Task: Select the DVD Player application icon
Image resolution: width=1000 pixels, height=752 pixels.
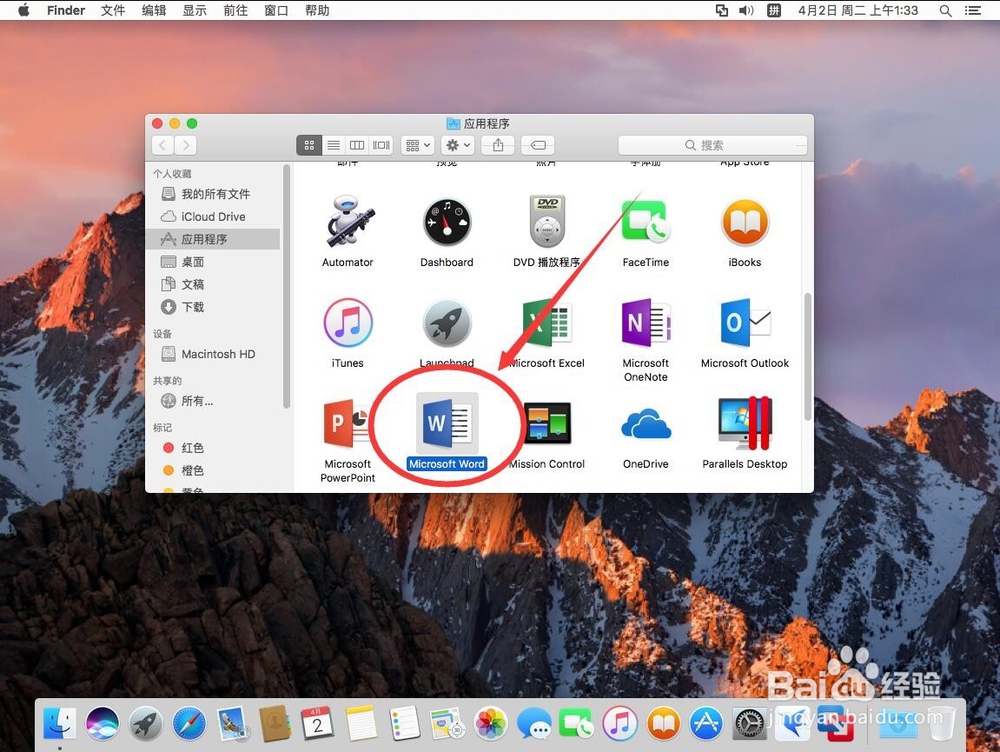Action: (x=547, y=221)
